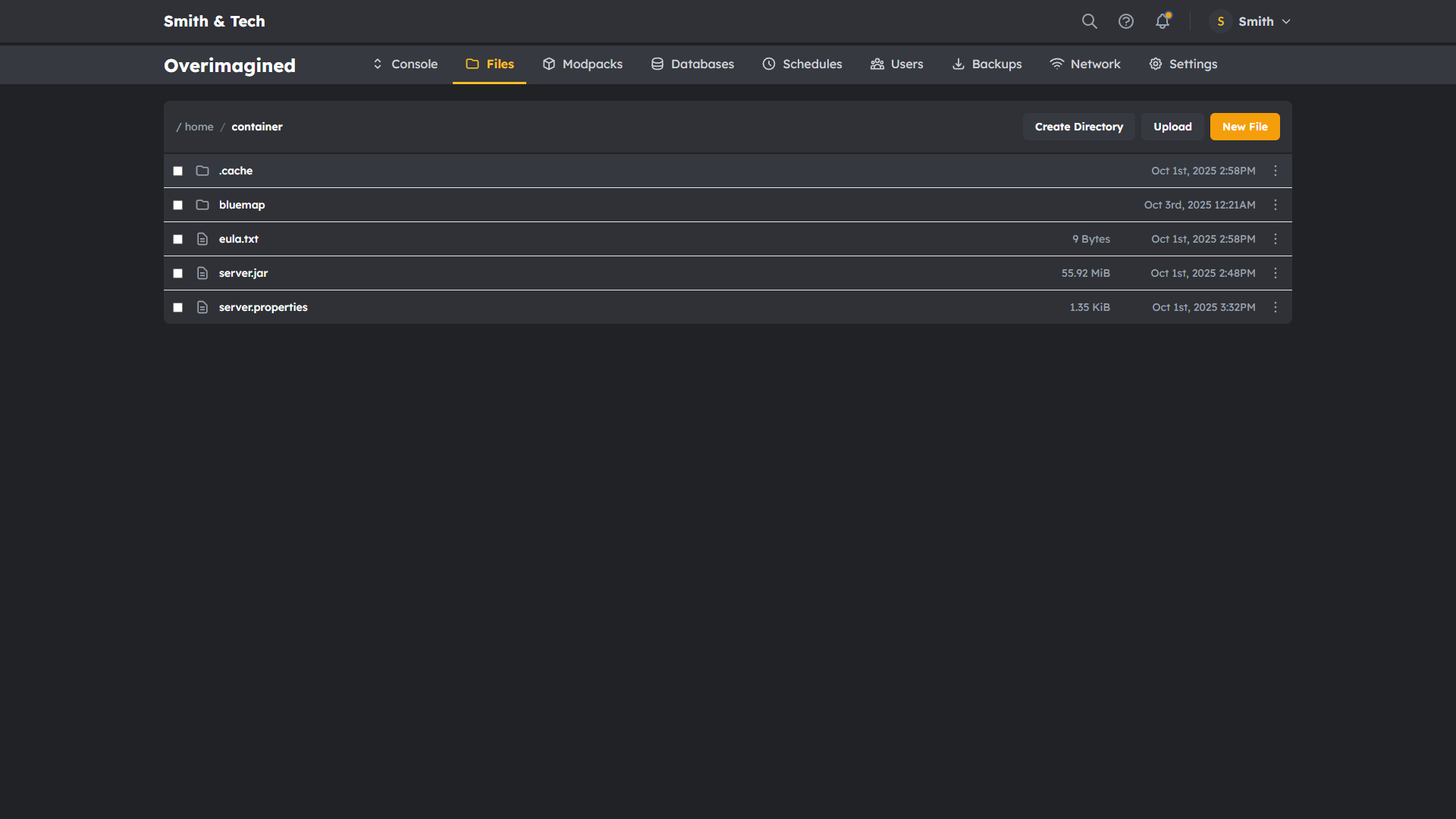Navigate to home breadcrumb link
This screenshot has height=819, width=1456.
(x=199, y=127)
